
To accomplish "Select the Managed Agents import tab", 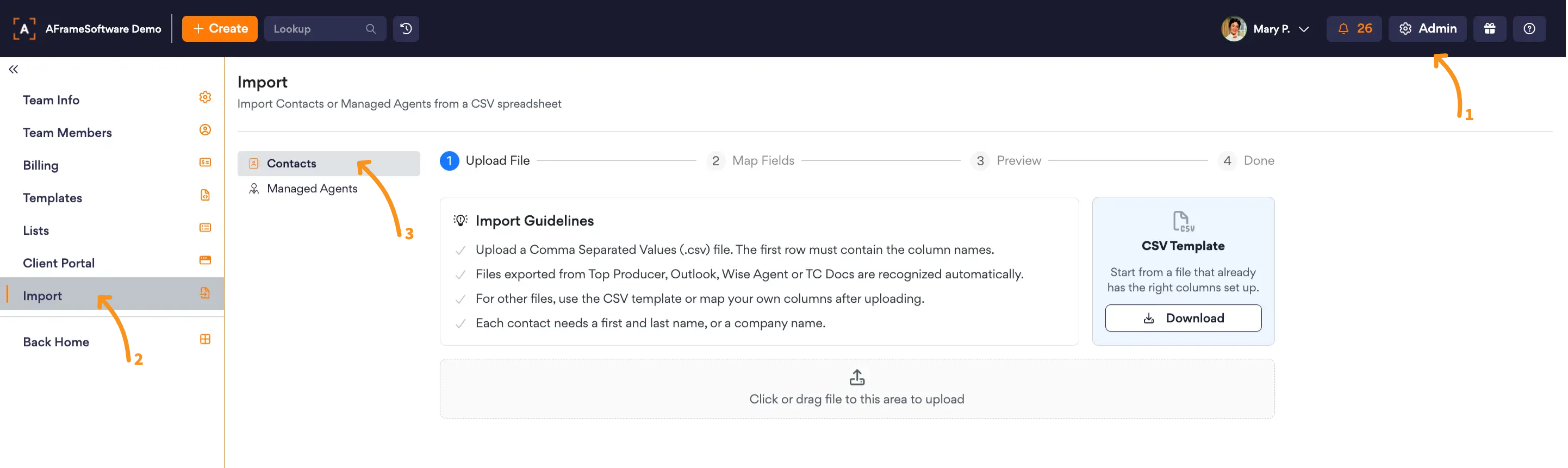I will click(x=329, y=189).
